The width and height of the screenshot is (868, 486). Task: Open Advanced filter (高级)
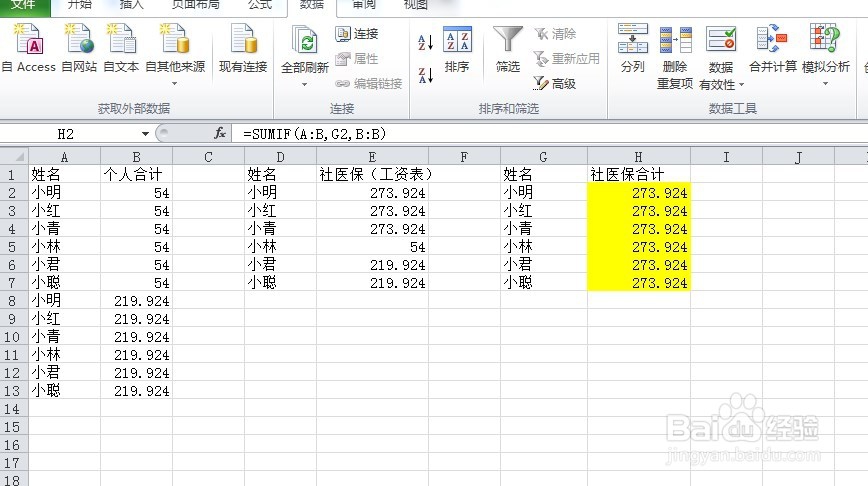point(555,84)
